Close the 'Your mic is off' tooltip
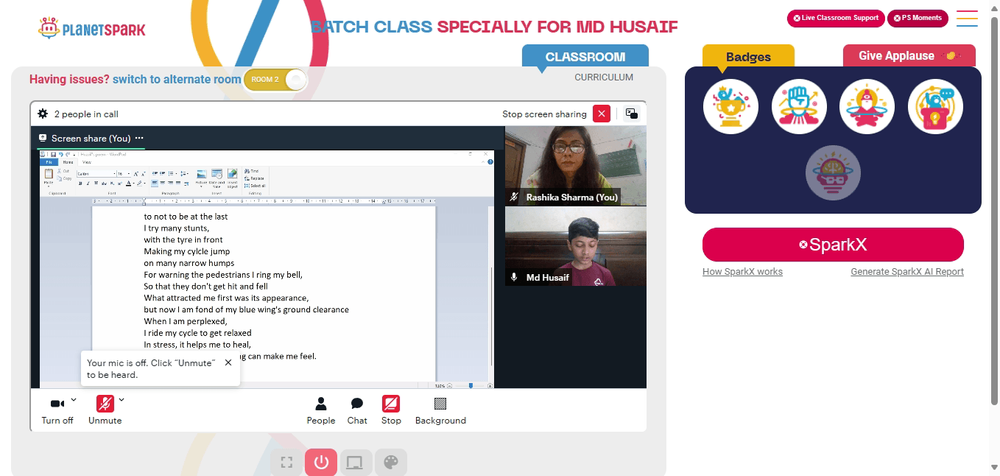The width and height of the screenshot is (1000, 476). pyautogui.click(x=228, y=362)
